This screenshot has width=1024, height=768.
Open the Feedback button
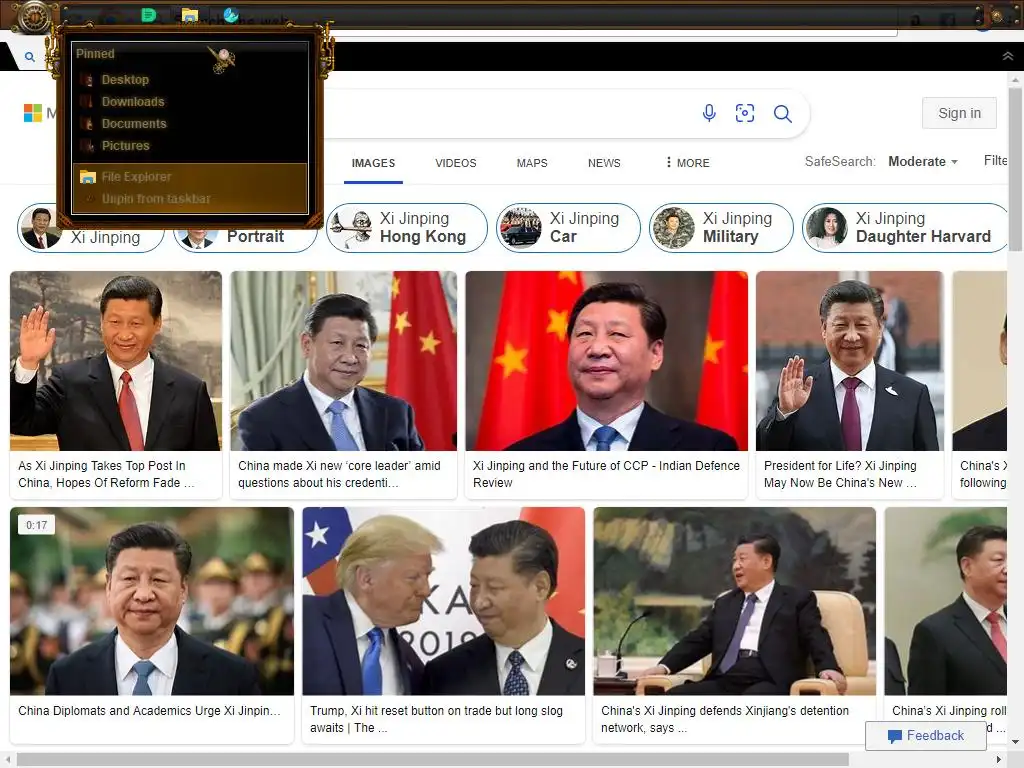pos(925,735)
